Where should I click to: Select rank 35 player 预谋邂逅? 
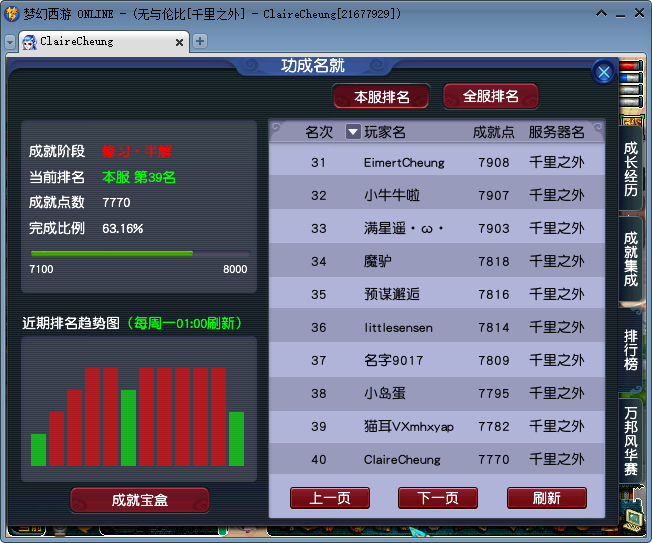(x=437, y=294)
